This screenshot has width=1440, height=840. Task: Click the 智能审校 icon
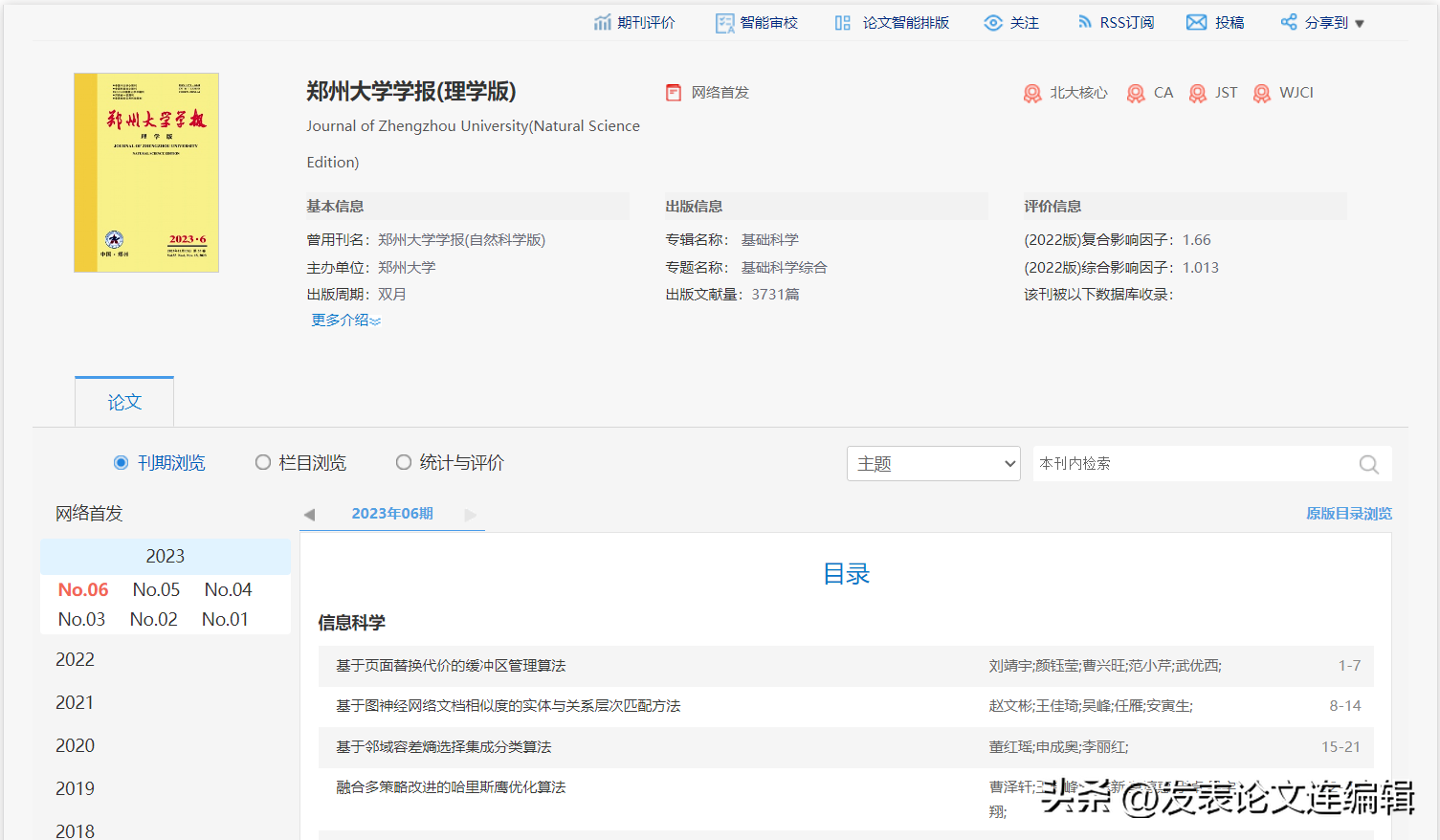[x=724, y=23]
